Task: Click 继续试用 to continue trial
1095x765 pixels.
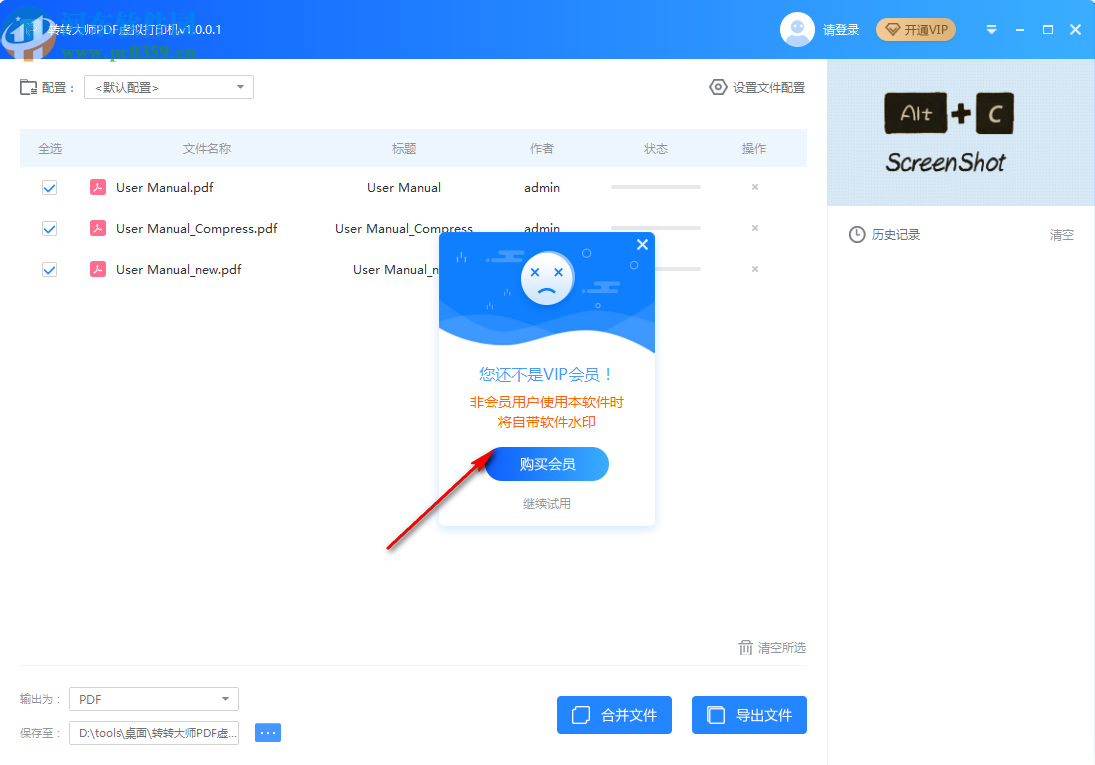Action: click(x=547, y=504)
